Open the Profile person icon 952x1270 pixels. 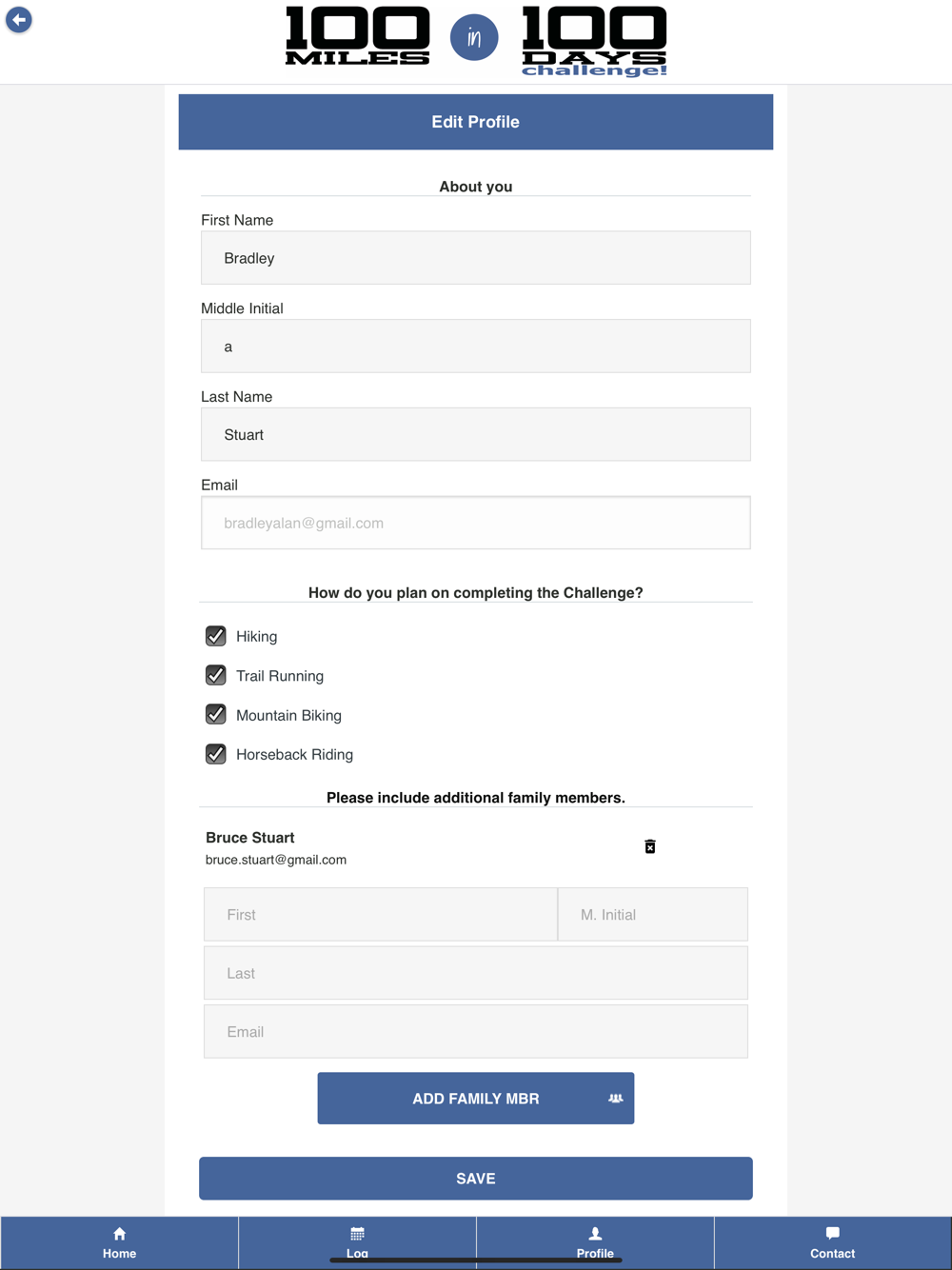point(595,1234)
